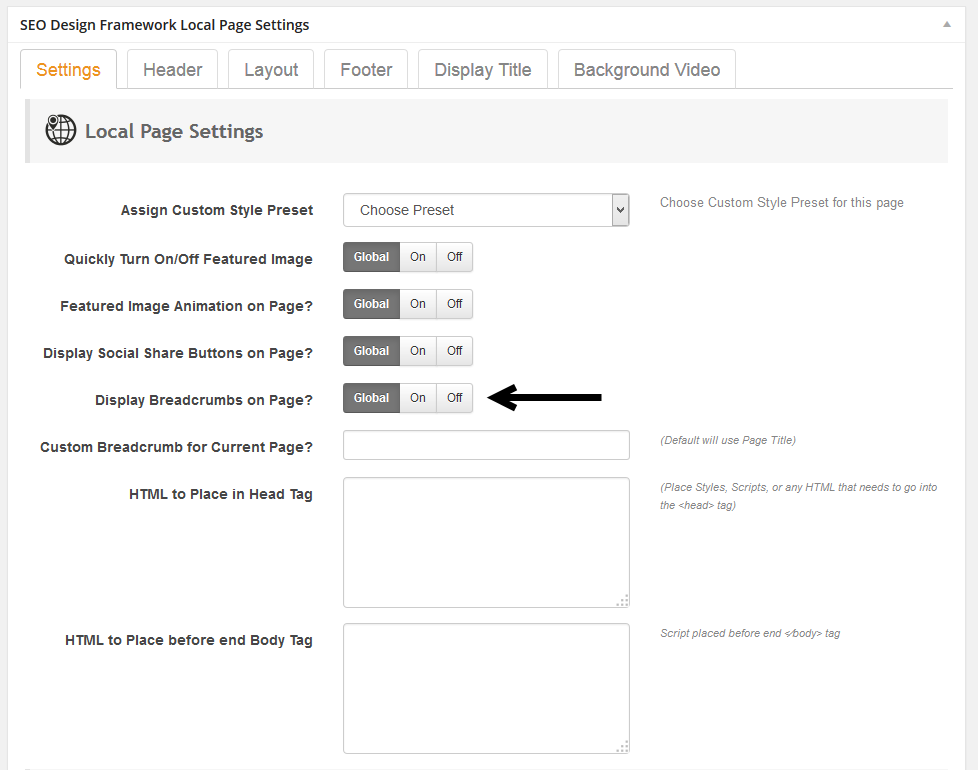Switch to the Settings tab
Viewport: 978px width, 770px height.
(x=69, y=69)
